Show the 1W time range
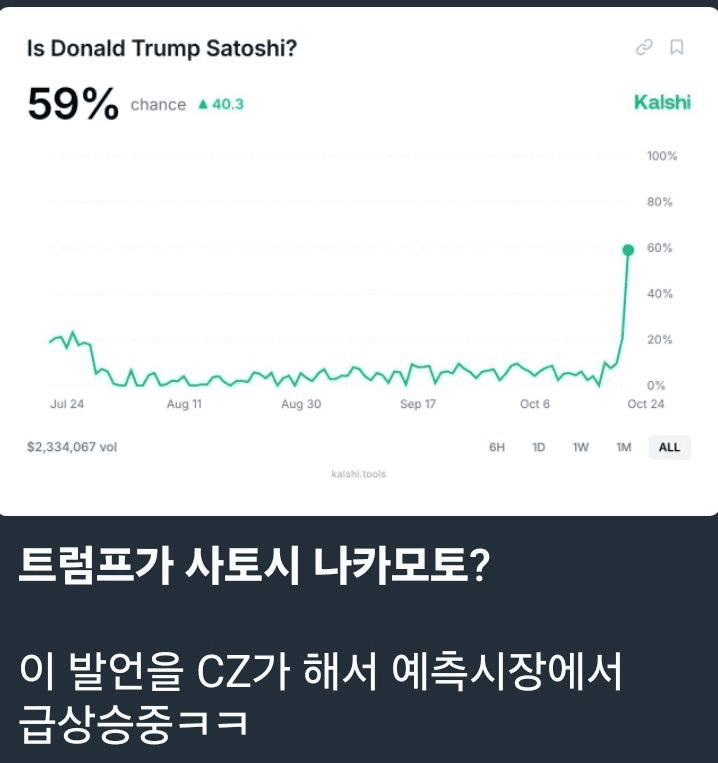The height and width of the screenshot is (763, 718). click(580, 447)
